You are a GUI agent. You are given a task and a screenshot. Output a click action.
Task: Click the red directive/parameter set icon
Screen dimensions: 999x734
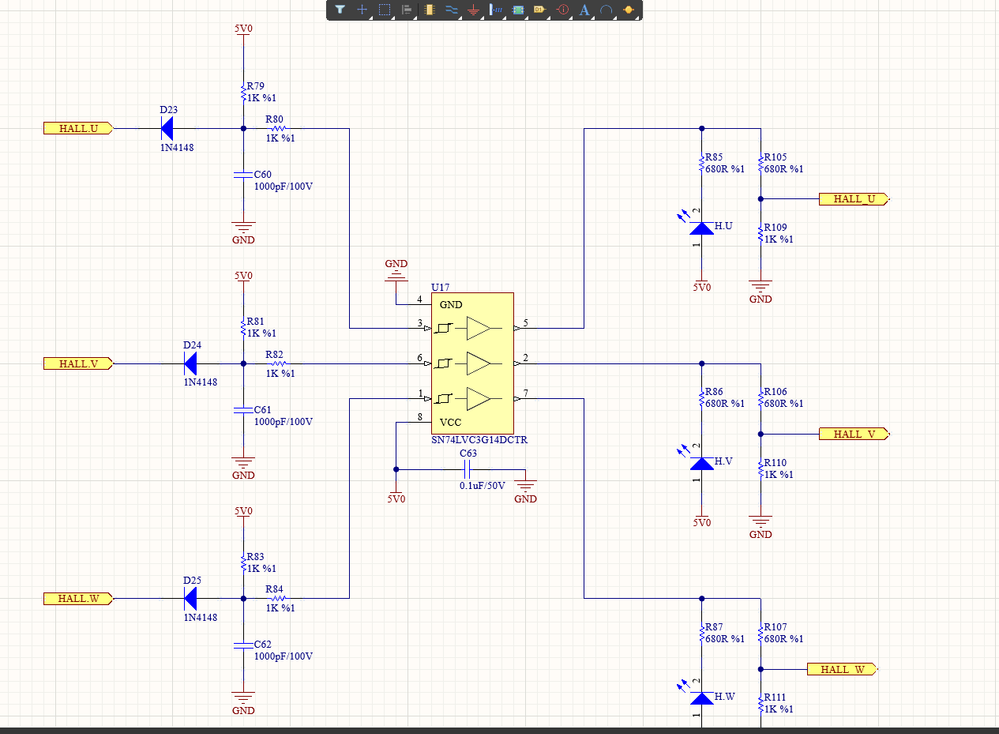pyautogui.click(x=562, y=10)
